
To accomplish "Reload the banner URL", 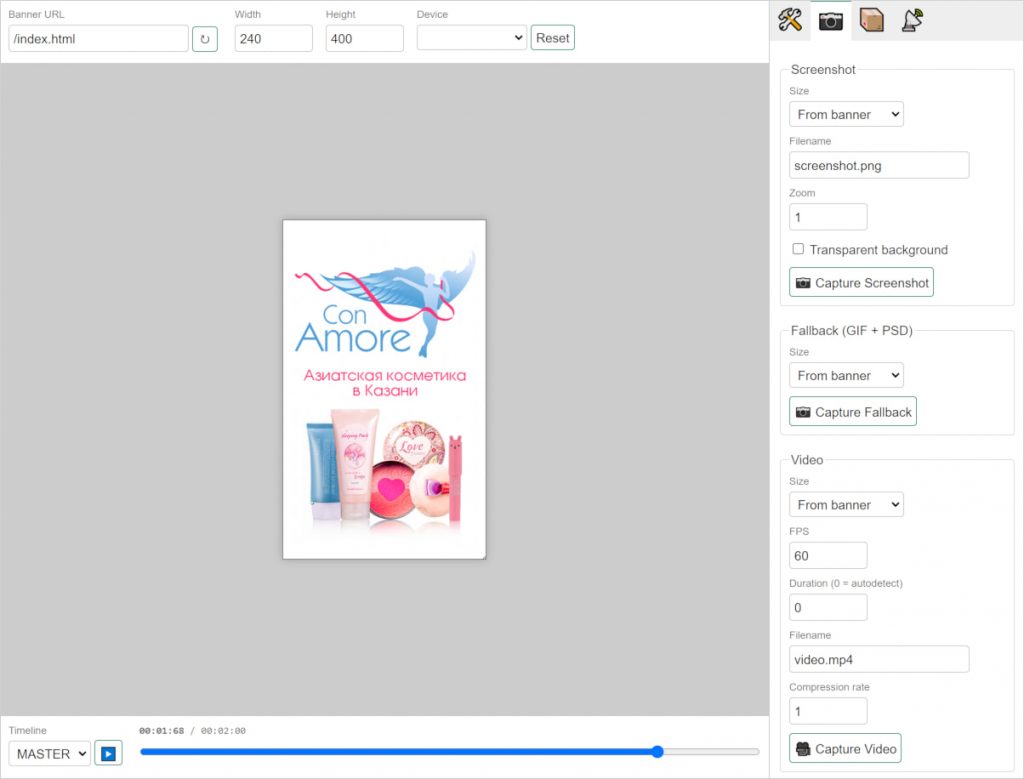I will [204, 39].
